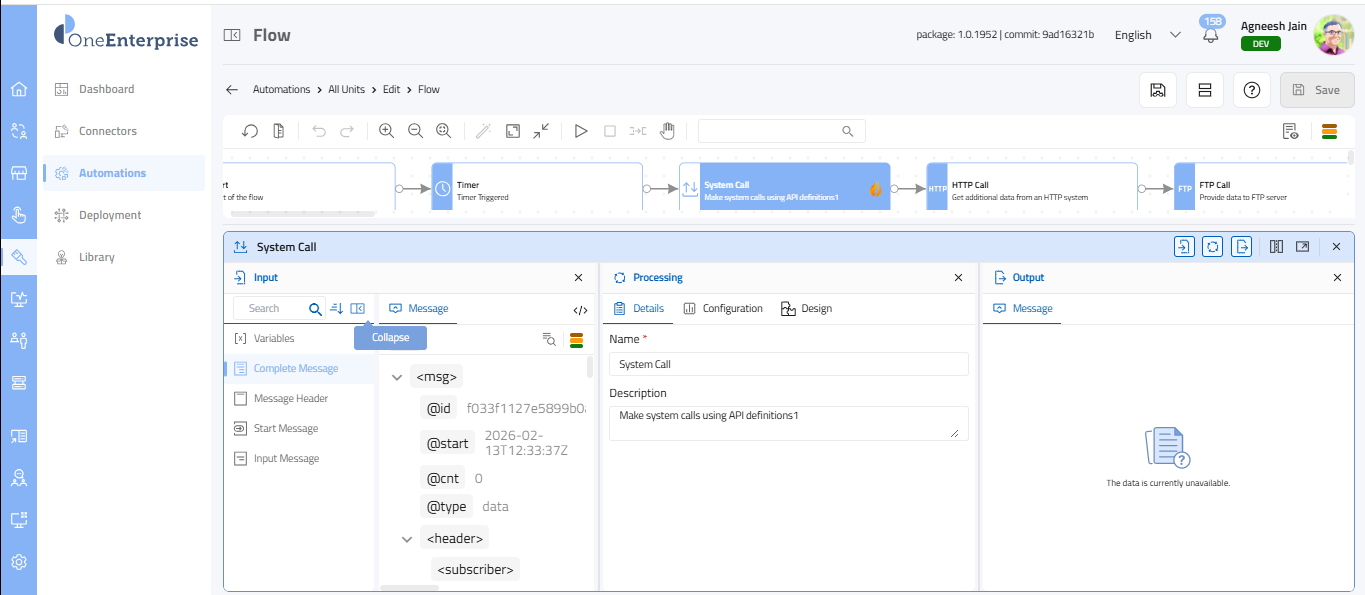Click the refresh flow icon in toolbar
Image resolution: width=1365 pixels, height=595 pixels.
[251, 131]
